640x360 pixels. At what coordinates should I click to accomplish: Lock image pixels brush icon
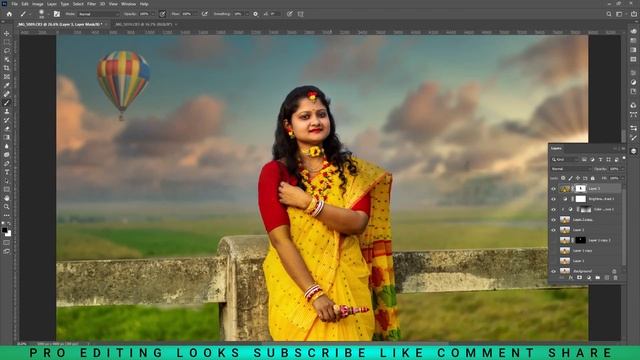(x=571, y=178)
